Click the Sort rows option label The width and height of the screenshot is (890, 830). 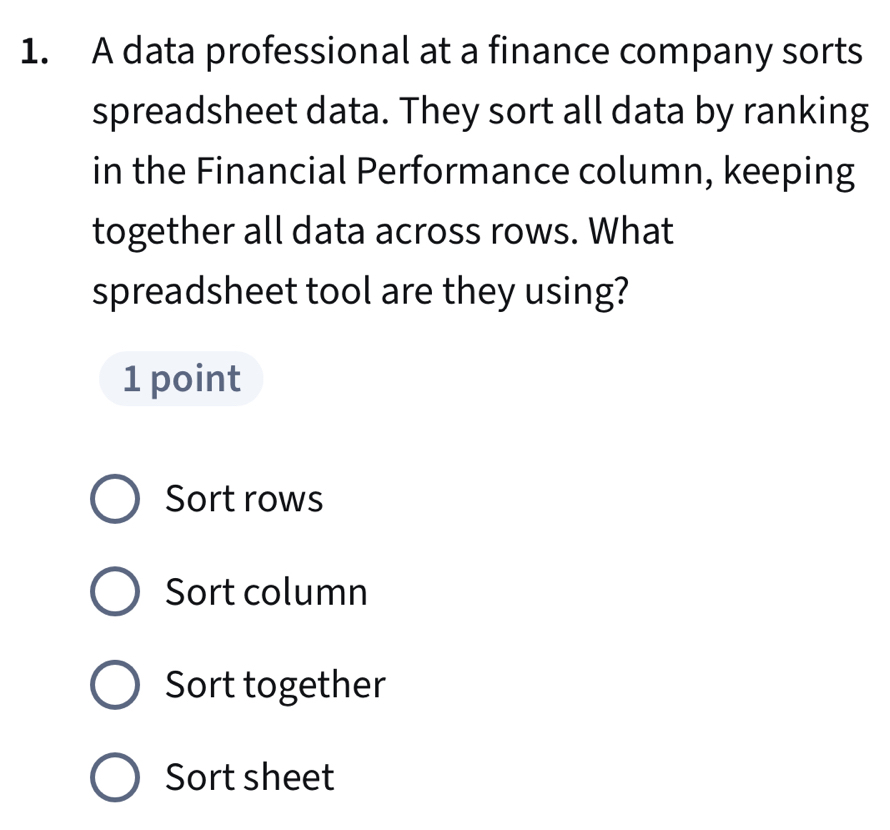pos(244,499)
